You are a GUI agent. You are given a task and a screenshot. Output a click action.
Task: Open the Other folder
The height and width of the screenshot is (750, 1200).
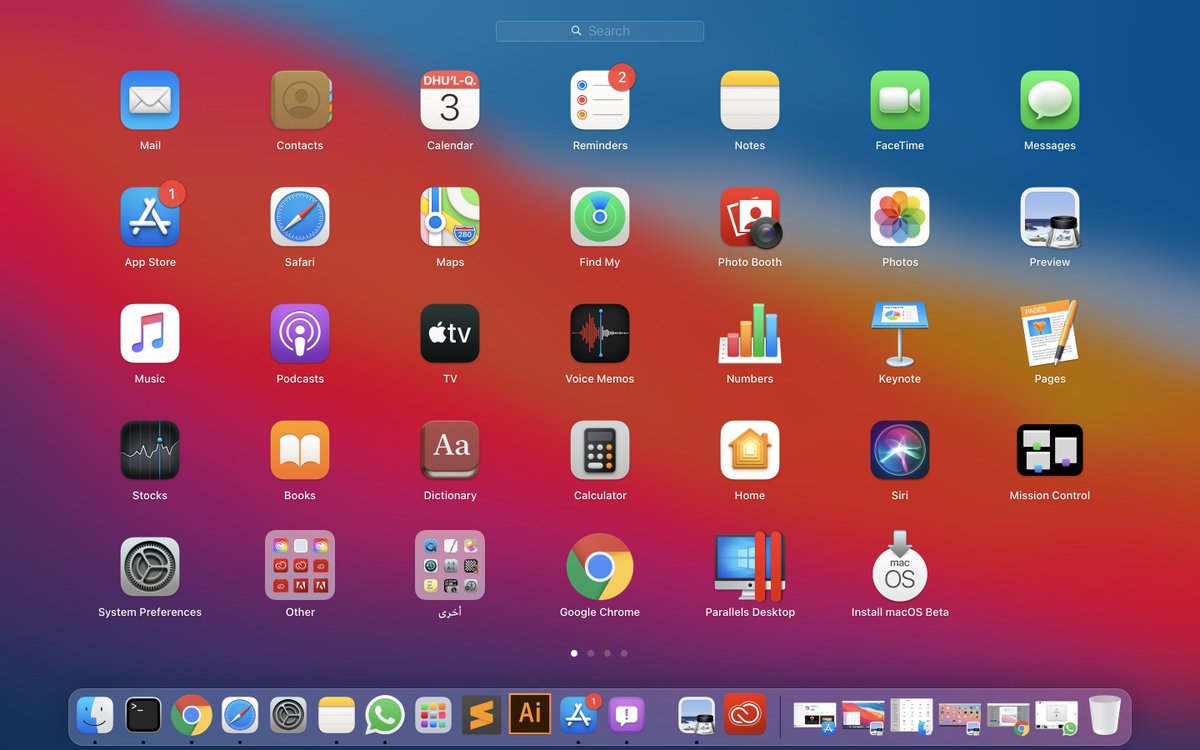(x=300, y=565)
